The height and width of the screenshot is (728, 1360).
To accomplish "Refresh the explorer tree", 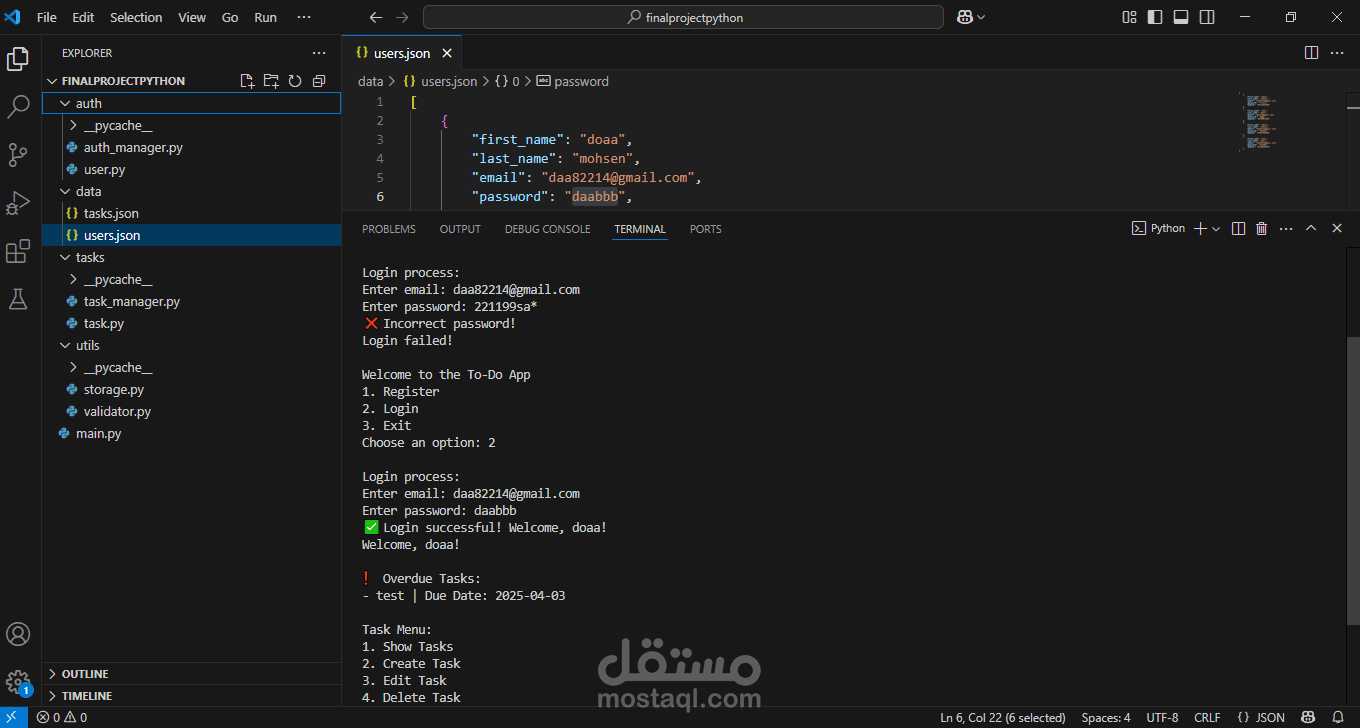I will [x=295, y=81].
